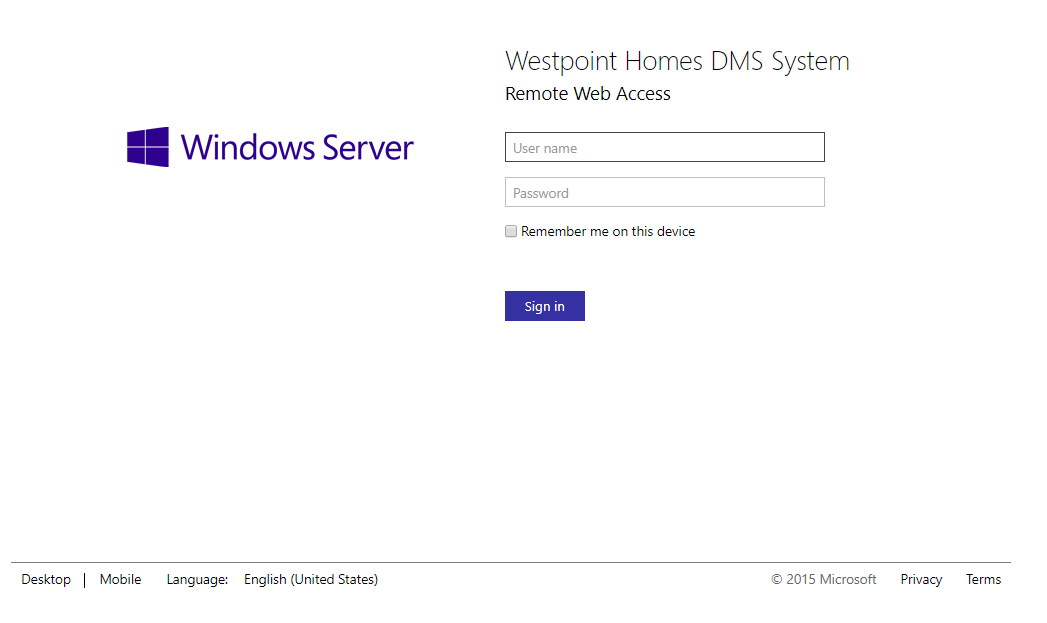The width and height of the screenshot is (1047, 623).
Task: Focus the Password field
Action: coord(664,192)
